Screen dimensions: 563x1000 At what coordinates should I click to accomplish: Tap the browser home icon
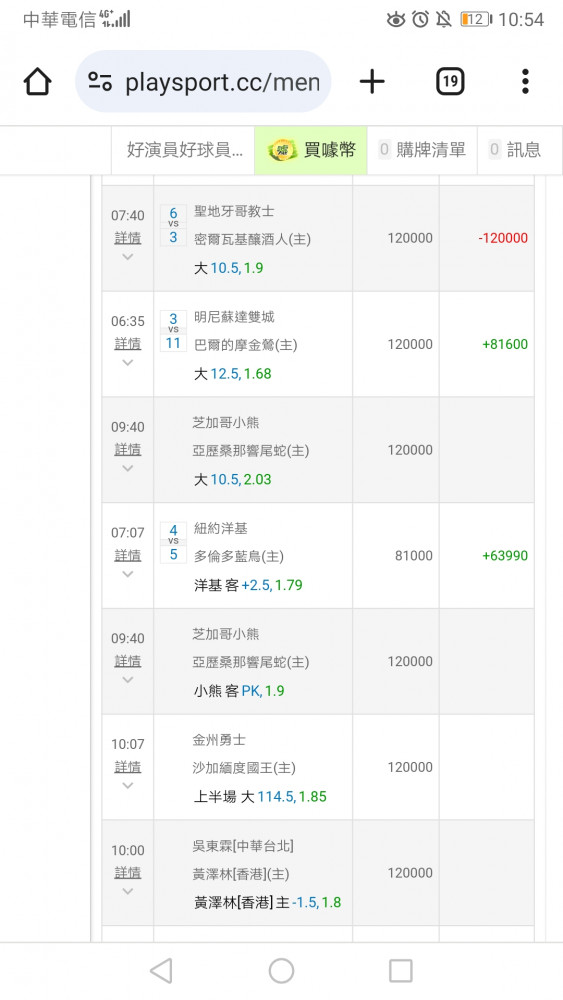coord(37,82)
